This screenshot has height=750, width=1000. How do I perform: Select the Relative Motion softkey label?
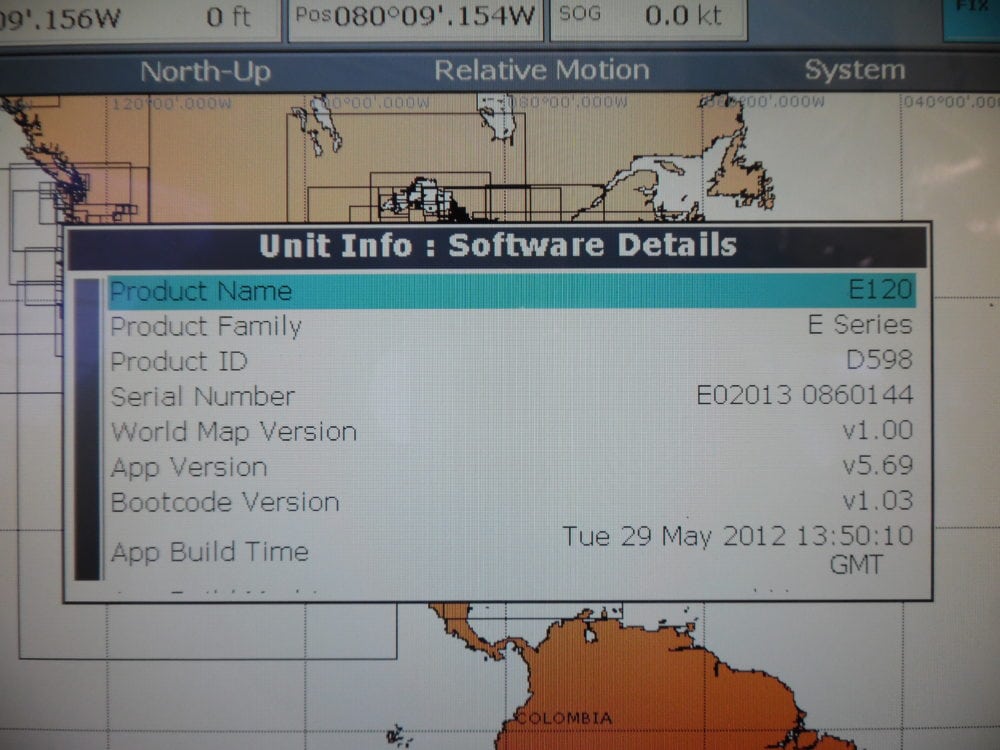click(x=541, y=70)
